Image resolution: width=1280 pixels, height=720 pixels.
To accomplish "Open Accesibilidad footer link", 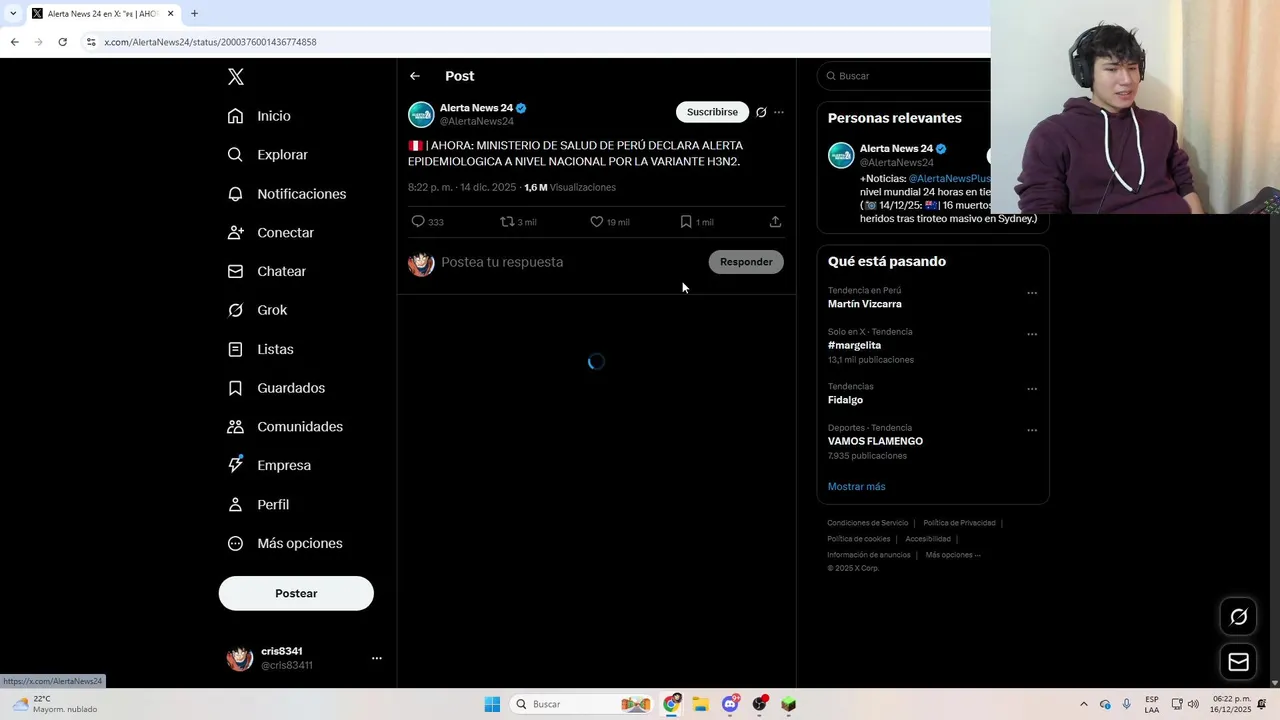I will tap(928, 539).
